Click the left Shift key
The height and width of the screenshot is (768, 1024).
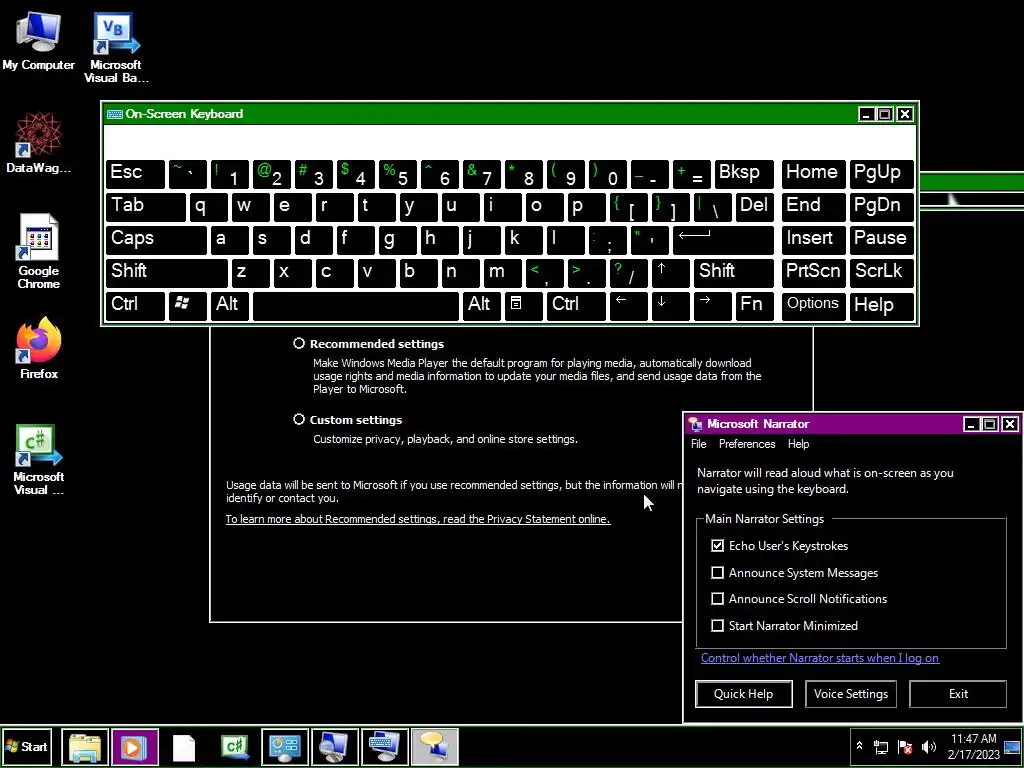click(167, 272)
